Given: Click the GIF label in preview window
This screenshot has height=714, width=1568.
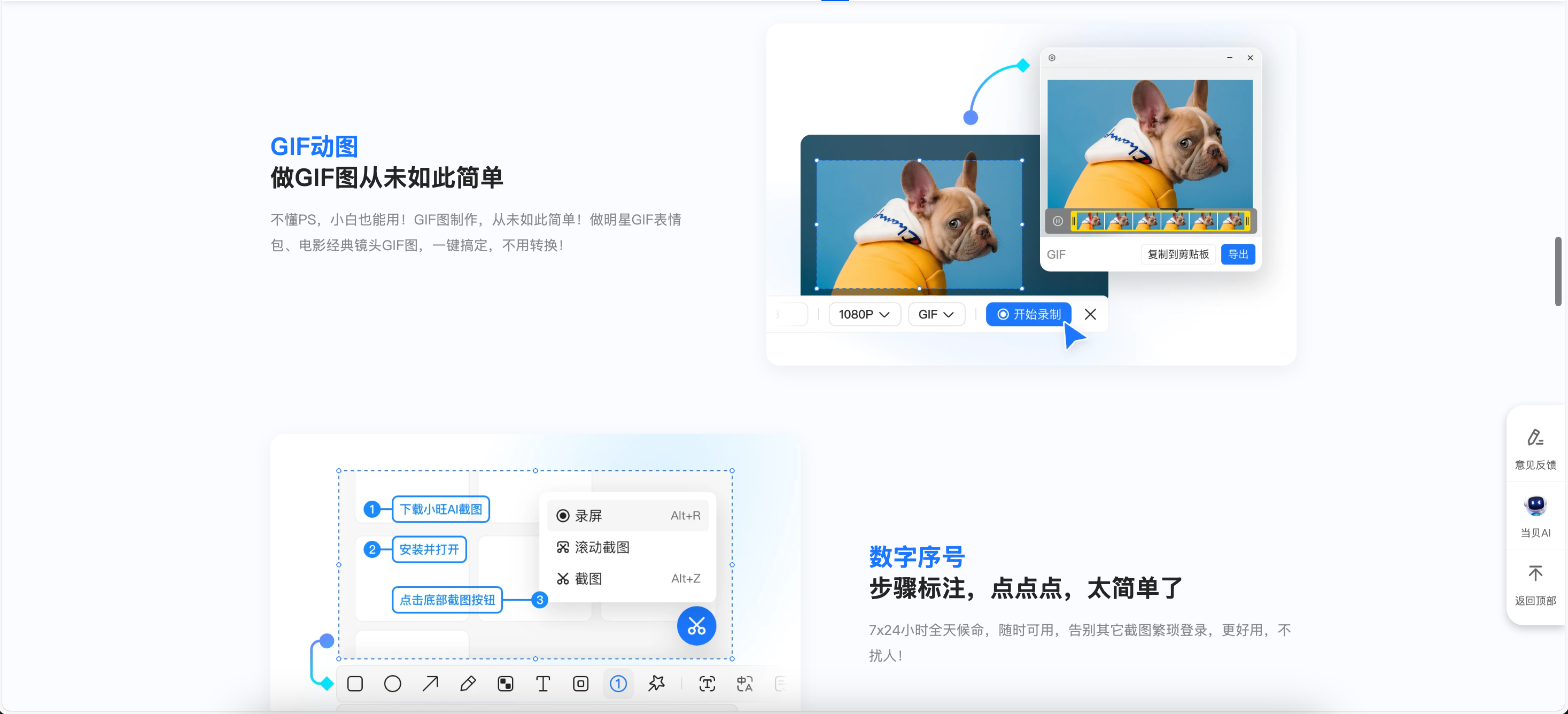Looking at the screenshot, I should point(1056,254).
